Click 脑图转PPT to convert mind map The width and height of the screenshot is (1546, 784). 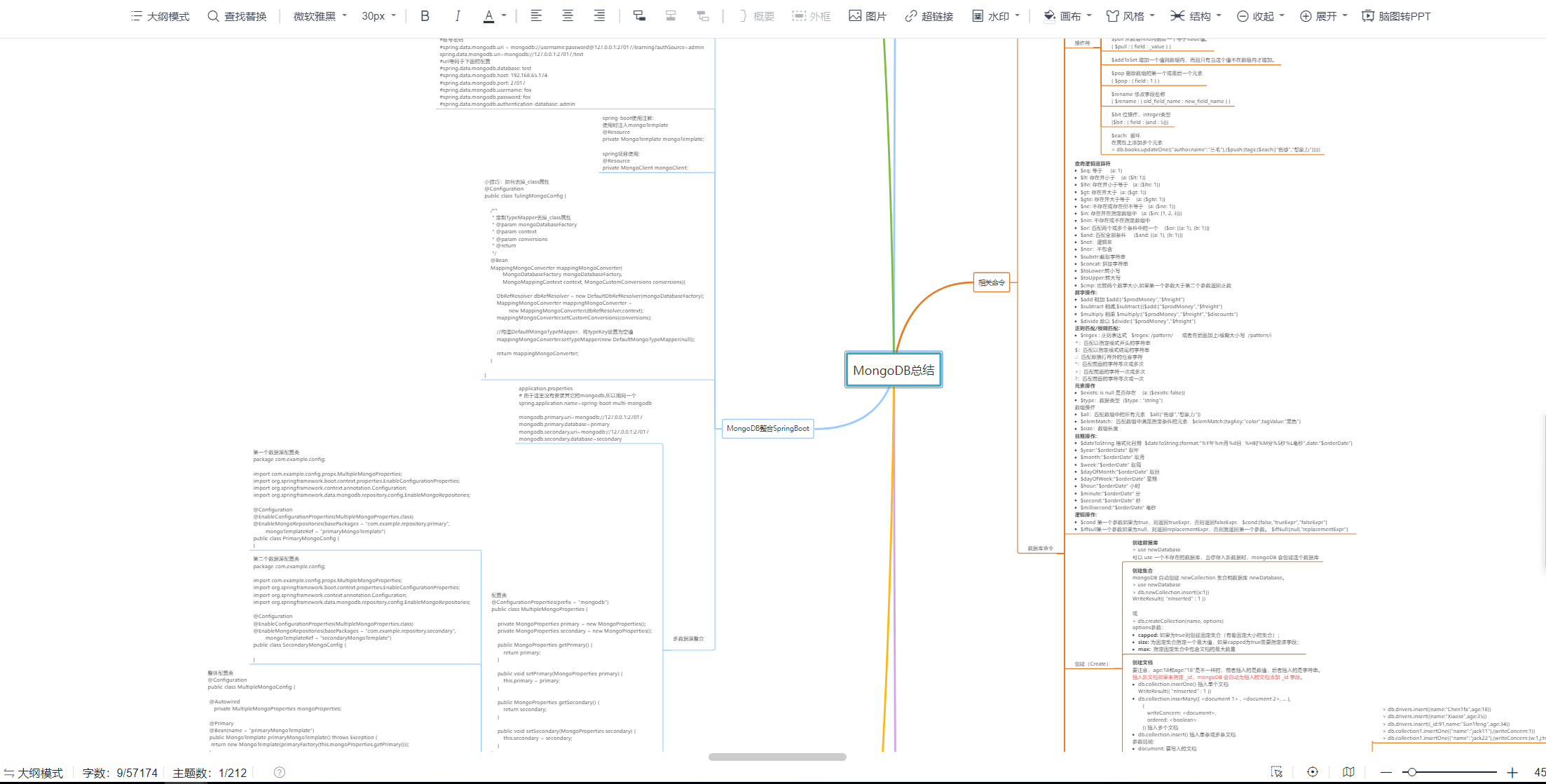[x=1396, y=16]
